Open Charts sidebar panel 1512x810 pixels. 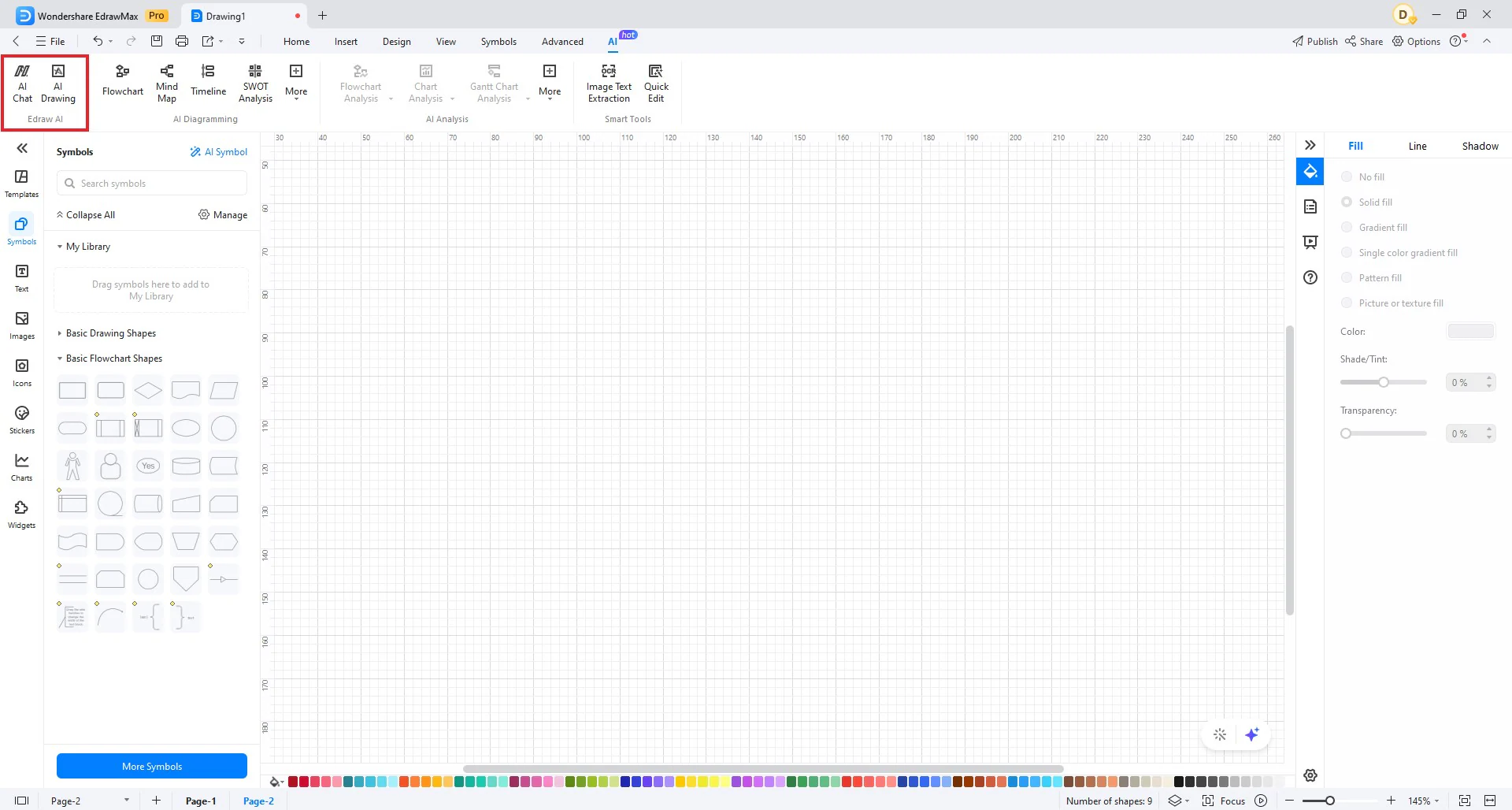click(21, 466)
